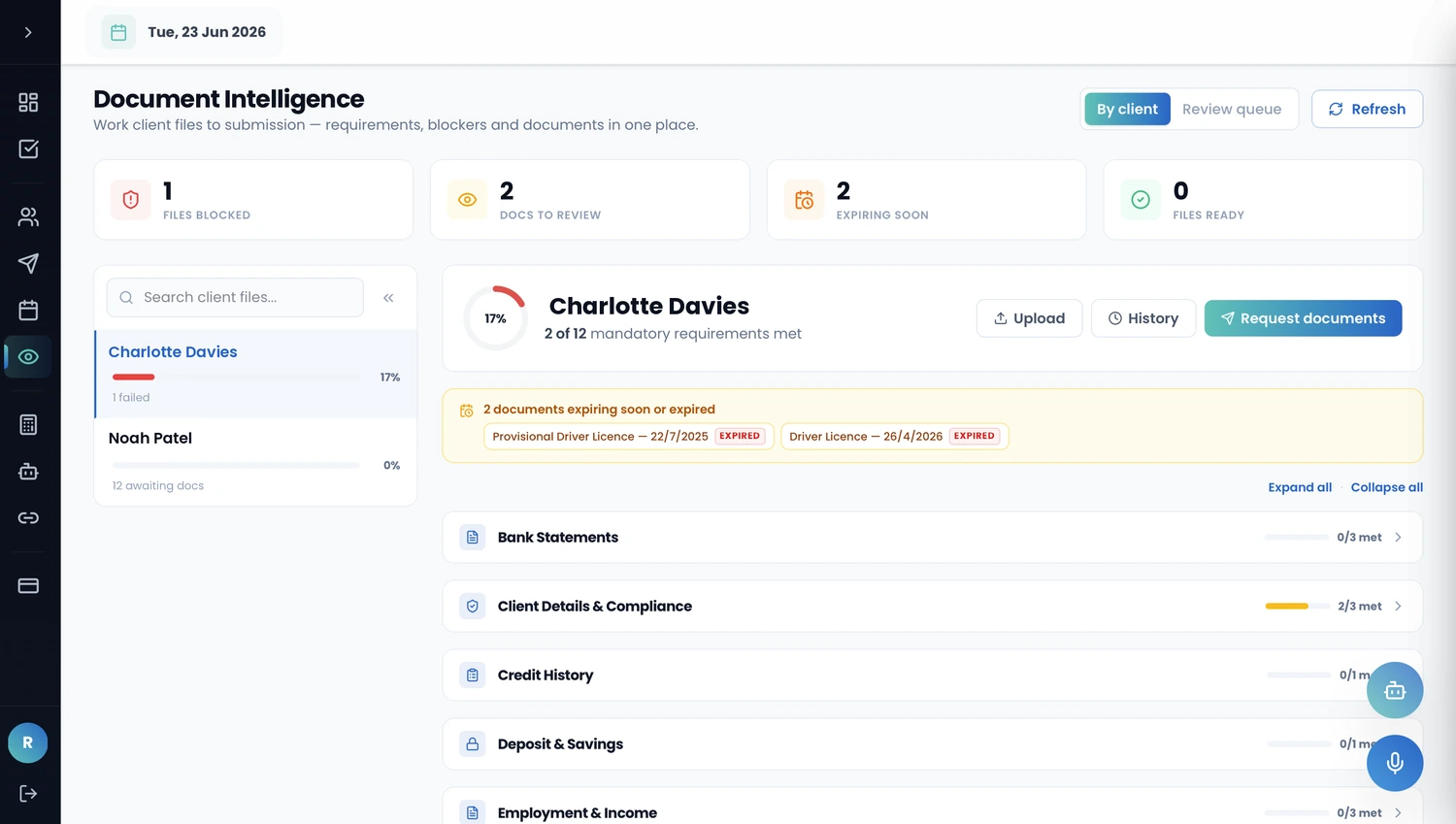Click the 2/3 met yellow progress bar
The width and height of the screenshot is (1456, 824).
point(1297,607)
